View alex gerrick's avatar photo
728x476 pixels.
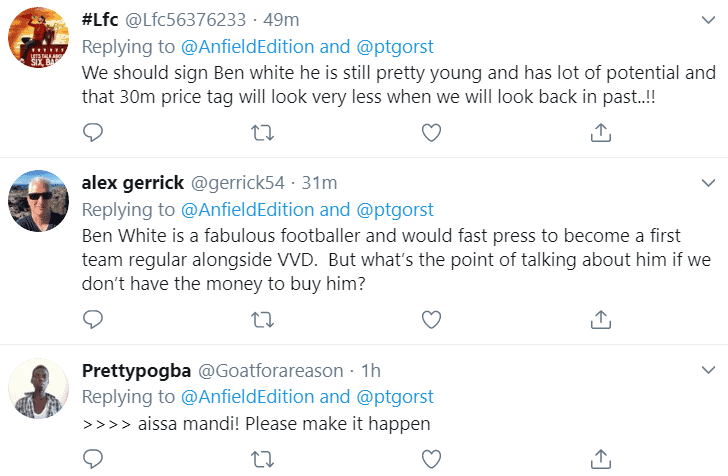pos(39,201)
